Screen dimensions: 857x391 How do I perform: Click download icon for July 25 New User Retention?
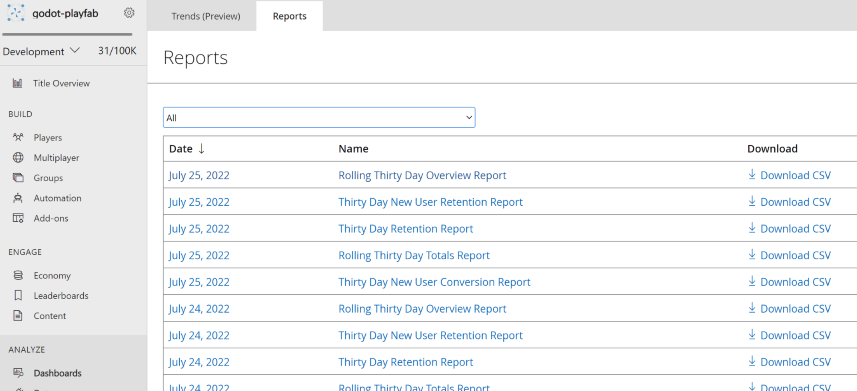coord(752,201)
